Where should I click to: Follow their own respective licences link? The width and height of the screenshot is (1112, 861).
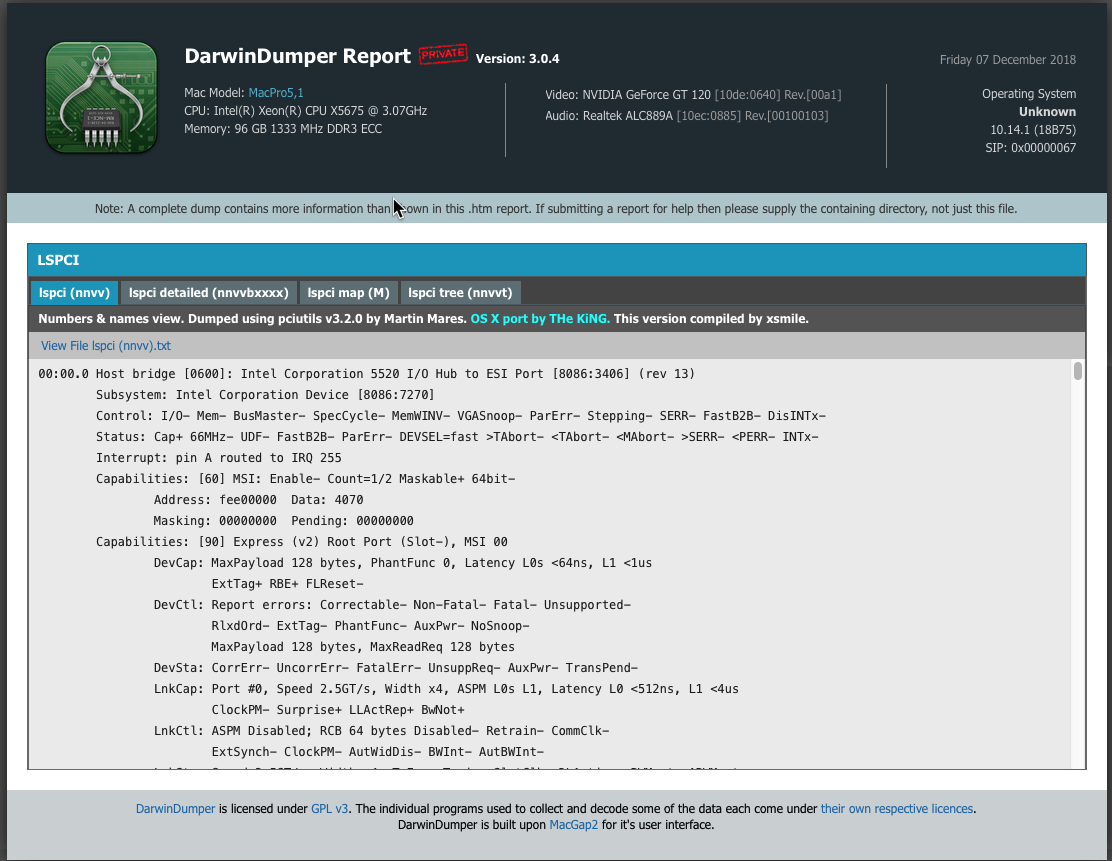(897, 809)
